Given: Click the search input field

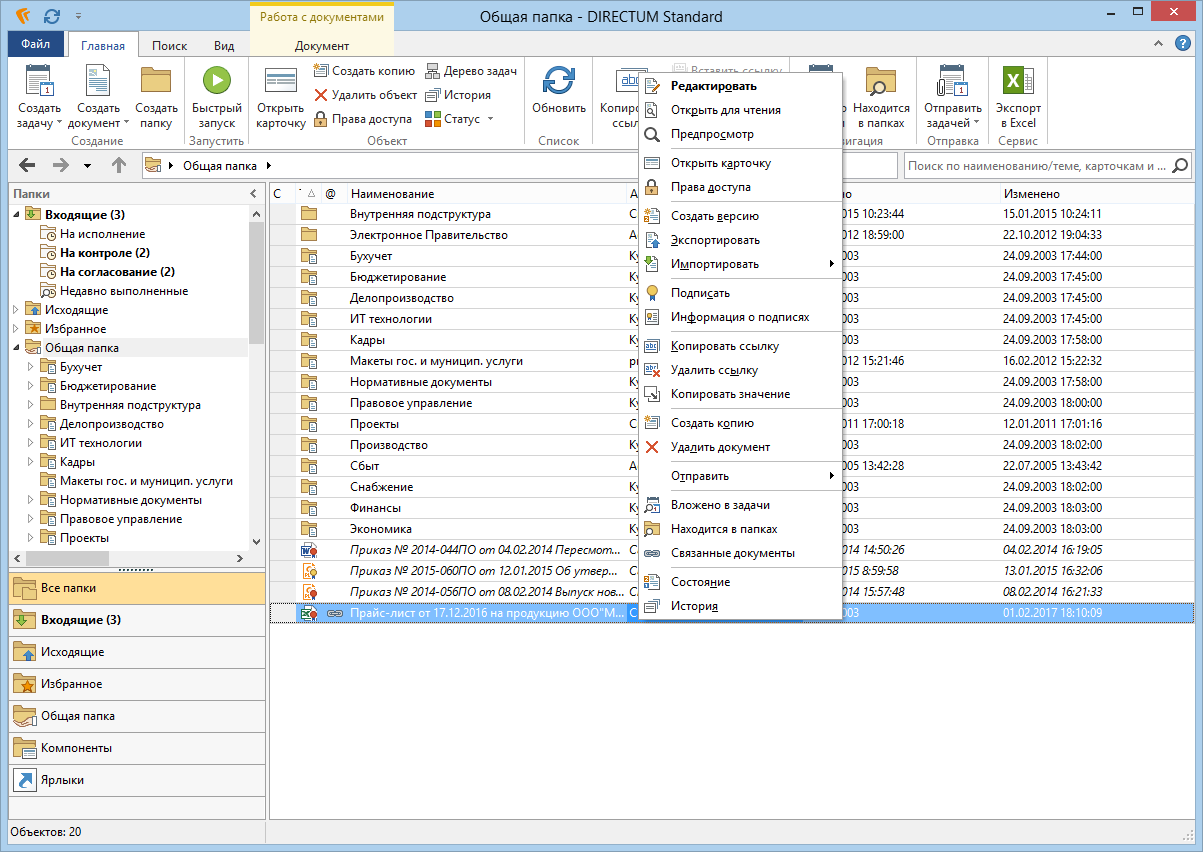Looking at the screenshot, I should (x=1036, y=166).
